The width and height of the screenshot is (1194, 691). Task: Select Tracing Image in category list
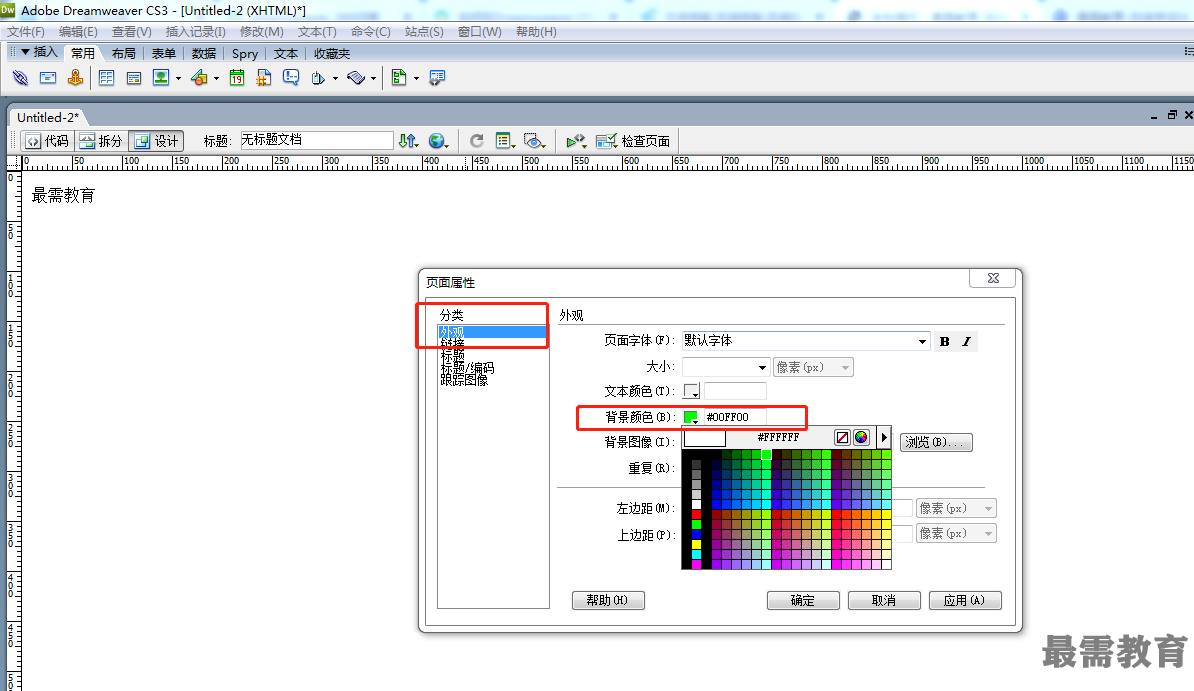[465, 380]
